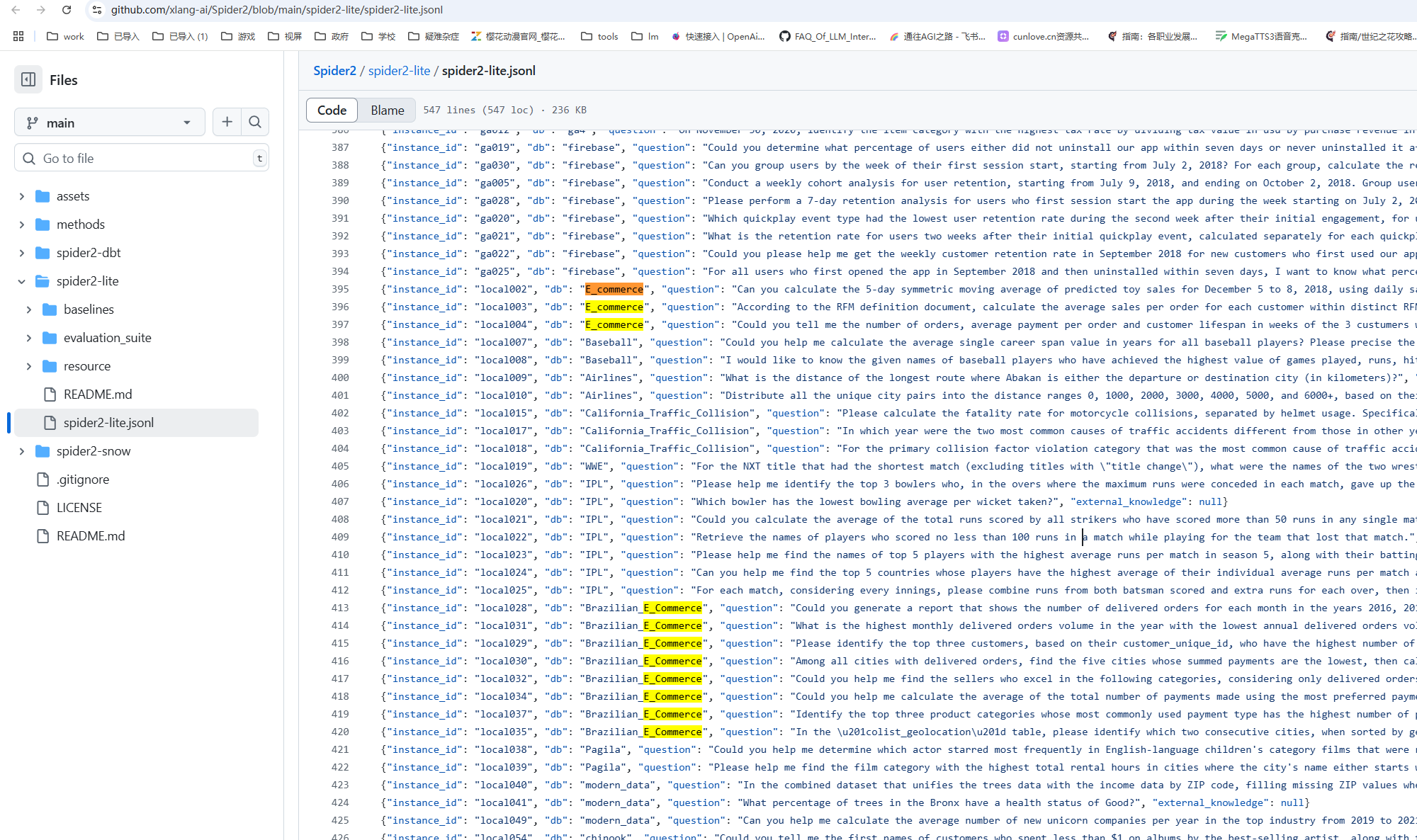Open site information icon in address bar
This screenshot has height=840, width=1417.
(97, 10)
